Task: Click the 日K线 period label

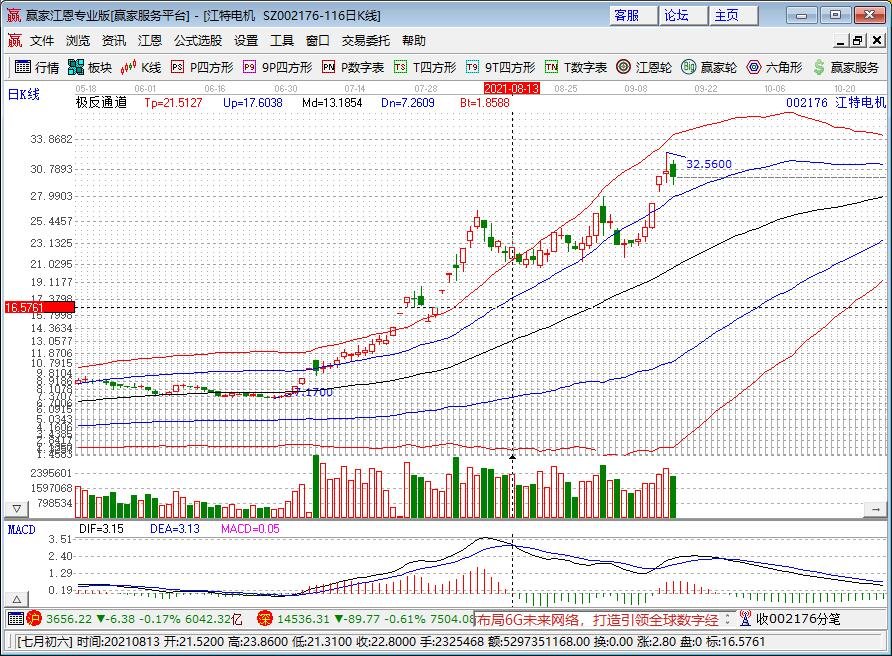Action: tap(24, 94)
